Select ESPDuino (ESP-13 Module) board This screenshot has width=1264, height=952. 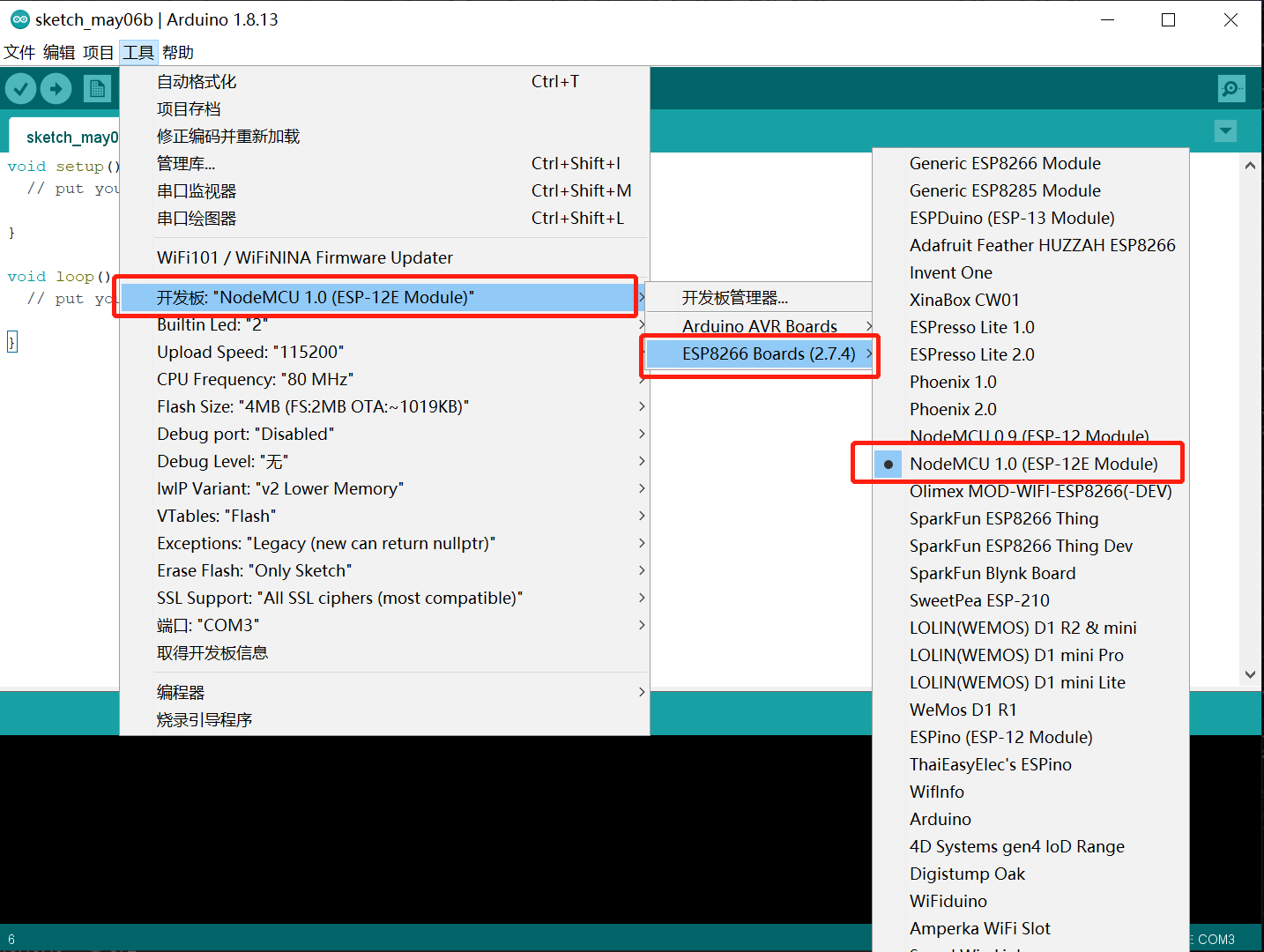click(1030, 219)
